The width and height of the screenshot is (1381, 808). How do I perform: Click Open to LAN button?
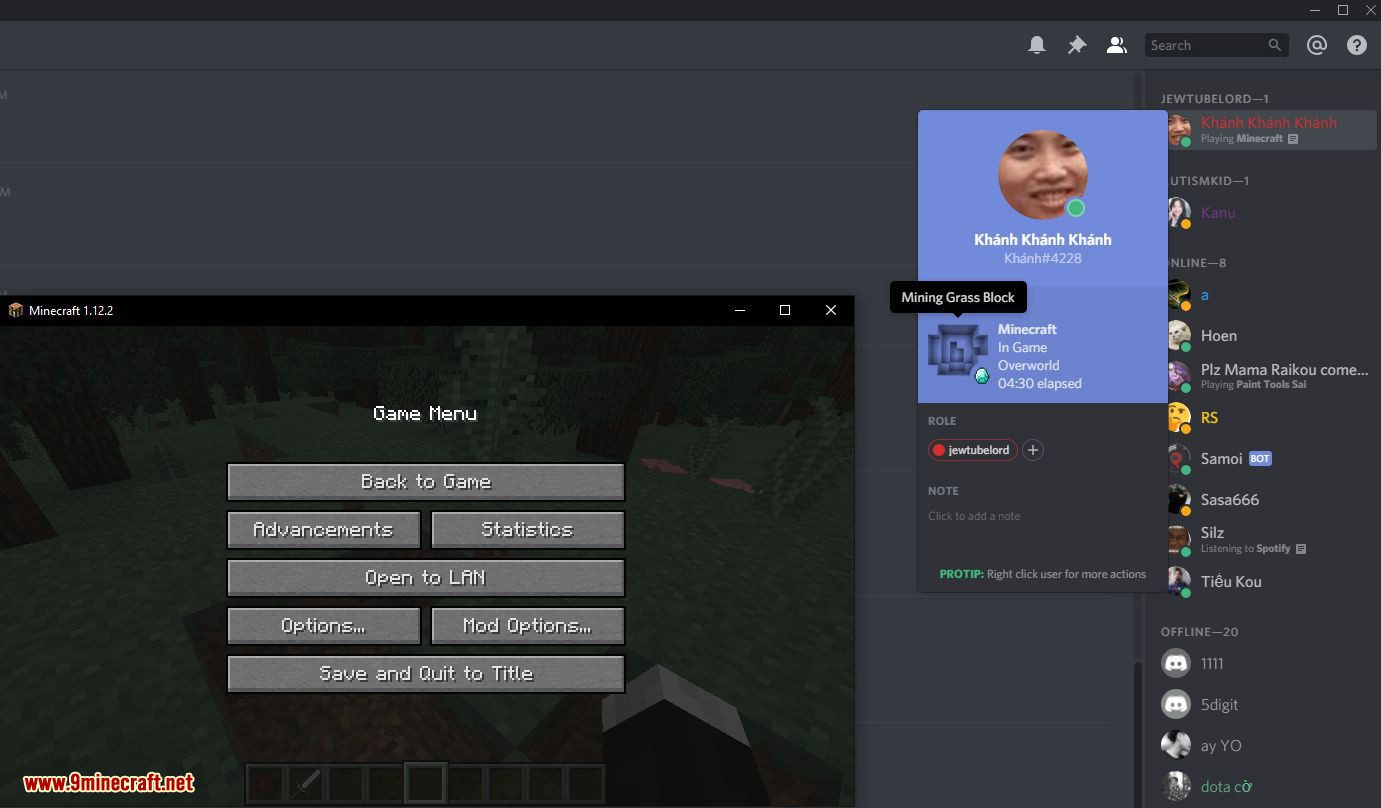pyautogui.click(x=426, y=578)
